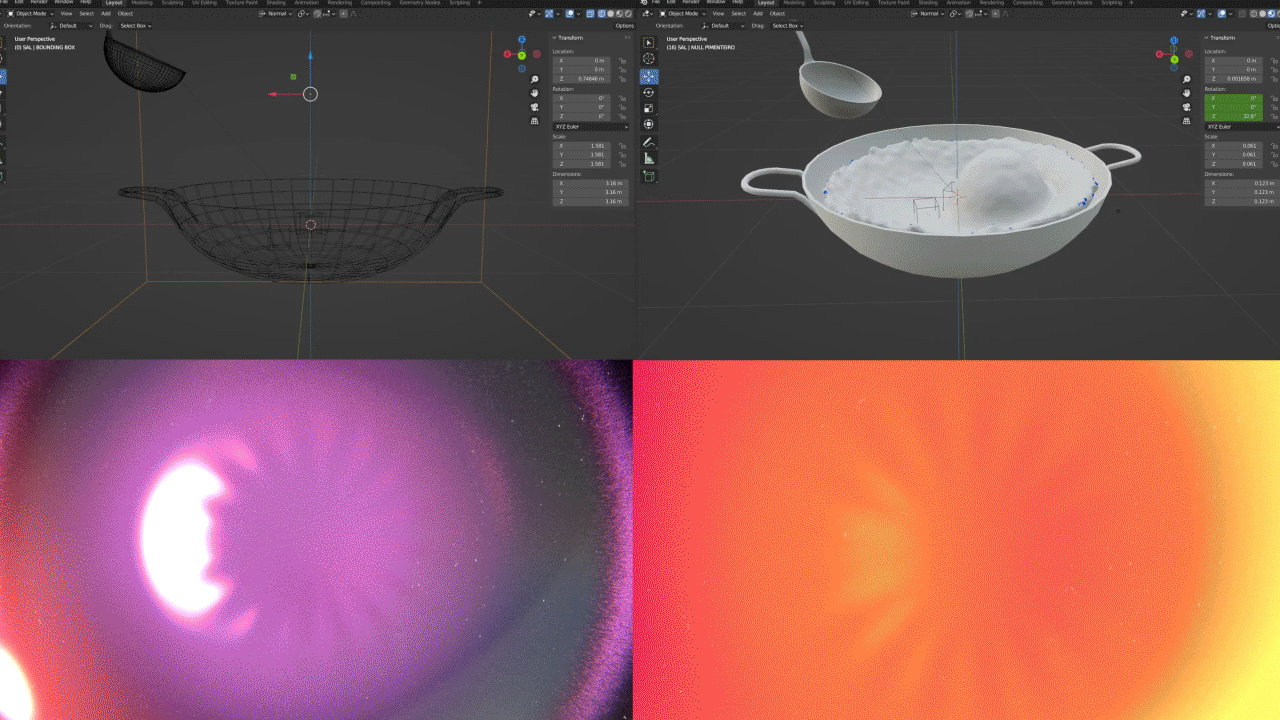Switch perspective/orthographic grid icon in left viewport
Screen dimensions: 1280x720
[x=535, y=121]
